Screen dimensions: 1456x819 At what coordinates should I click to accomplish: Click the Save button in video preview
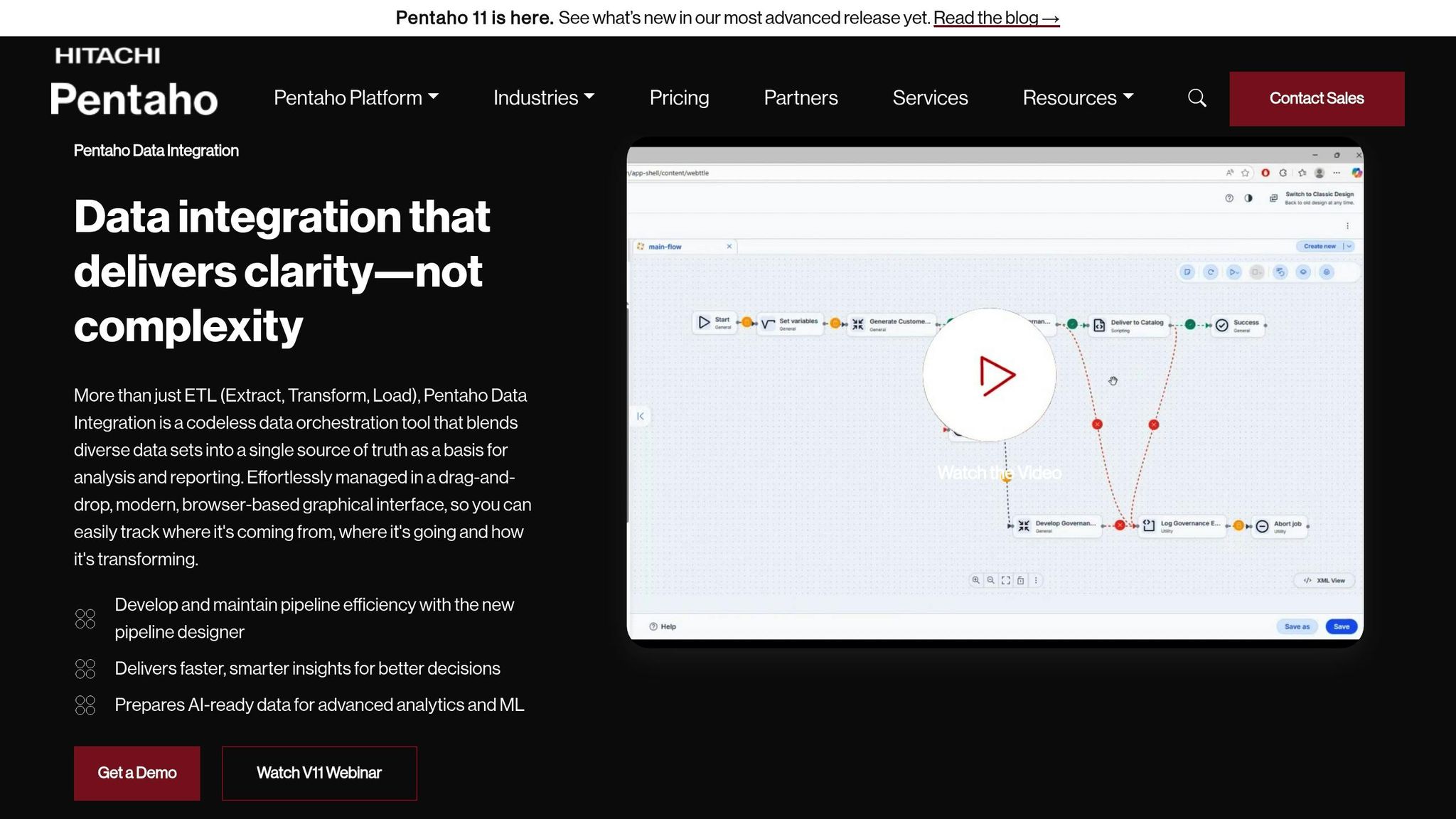click(x=1341, y=626)
